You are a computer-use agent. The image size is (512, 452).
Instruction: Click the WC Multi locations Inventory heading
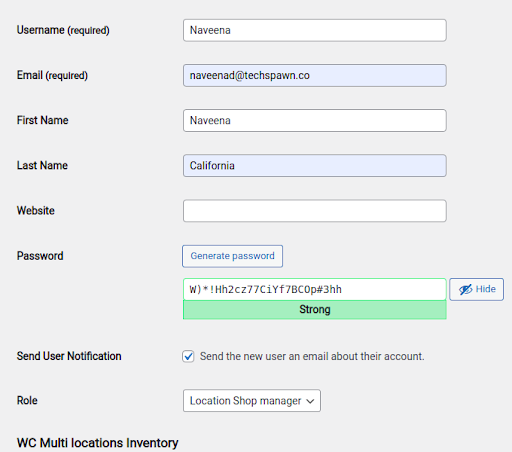(x=98, y=443)
